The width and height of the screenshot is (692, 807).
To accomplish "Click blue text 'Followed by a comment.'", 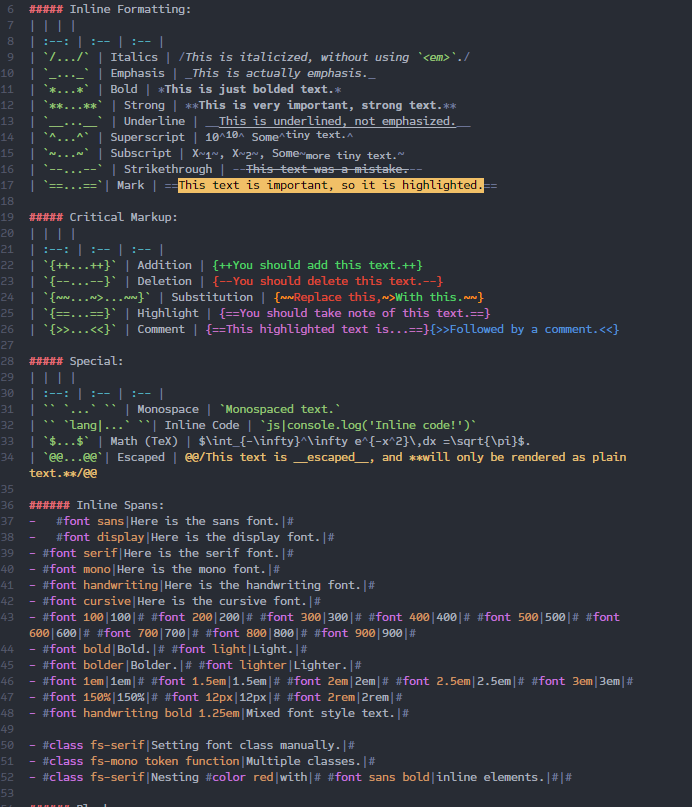I will 524,329.
